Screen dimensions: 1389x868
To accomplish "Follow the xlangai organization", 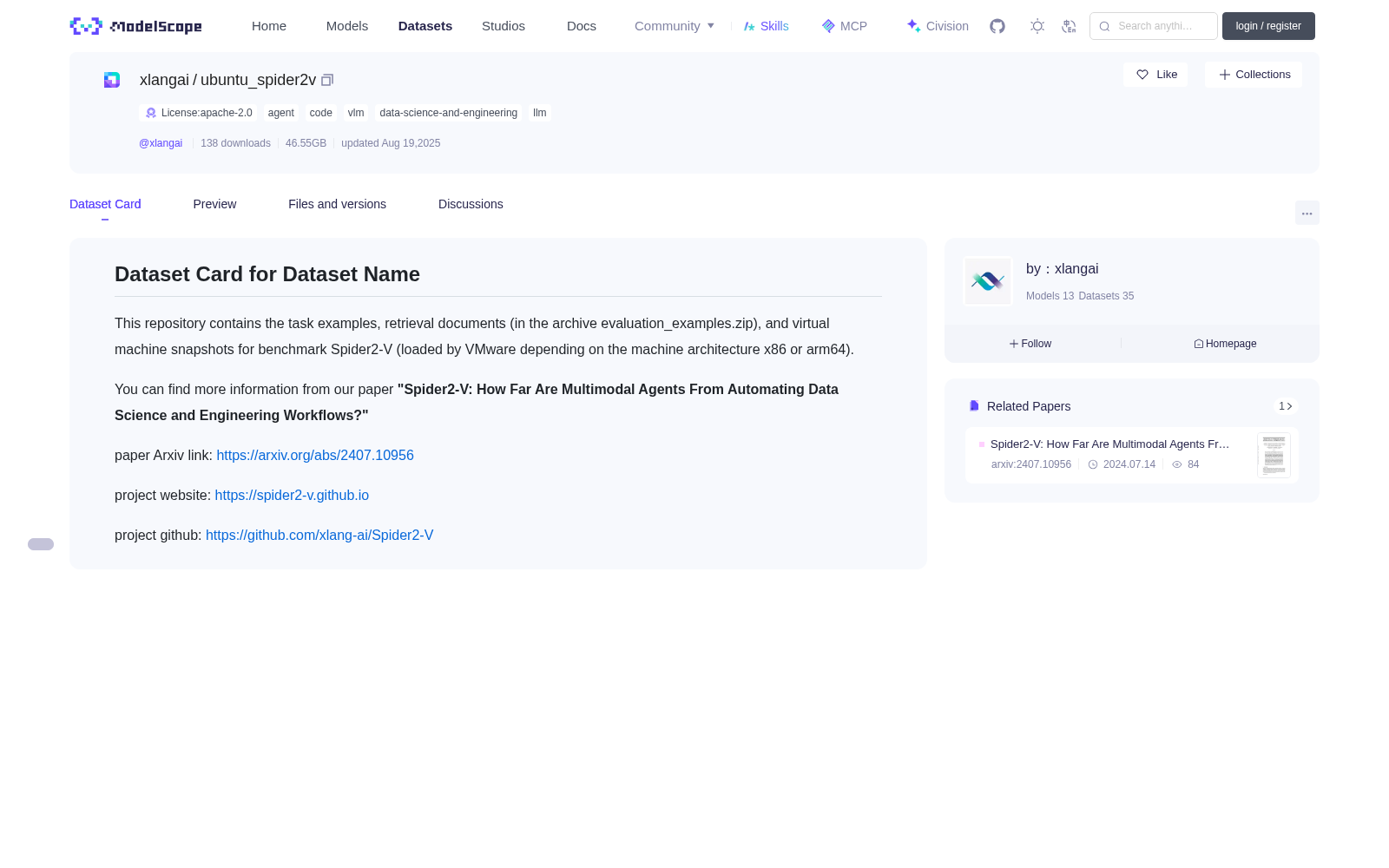I will 1030,344.
